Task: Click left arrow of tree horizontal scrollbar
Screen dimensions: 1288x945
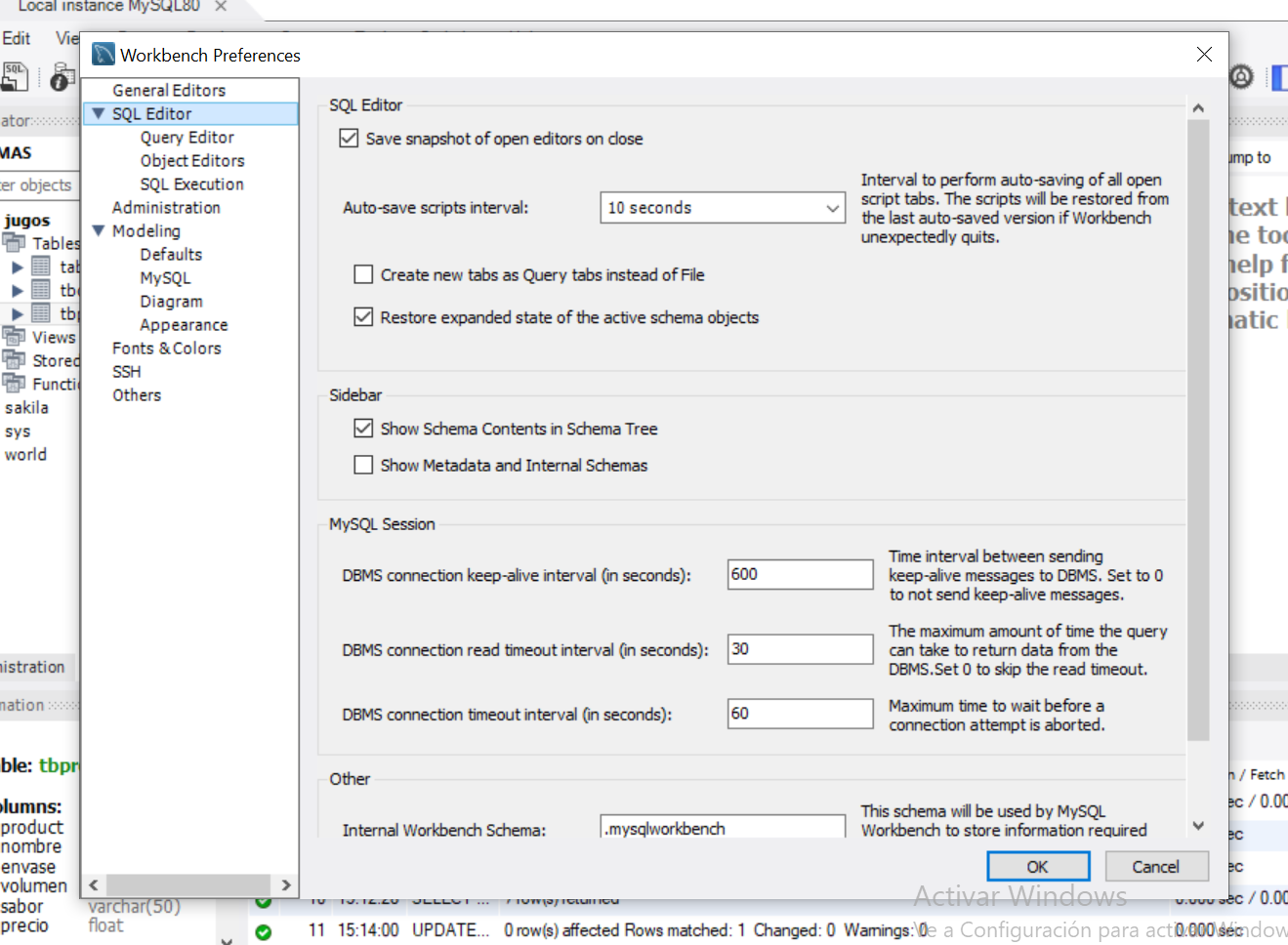Action: (x=94, y=884)
